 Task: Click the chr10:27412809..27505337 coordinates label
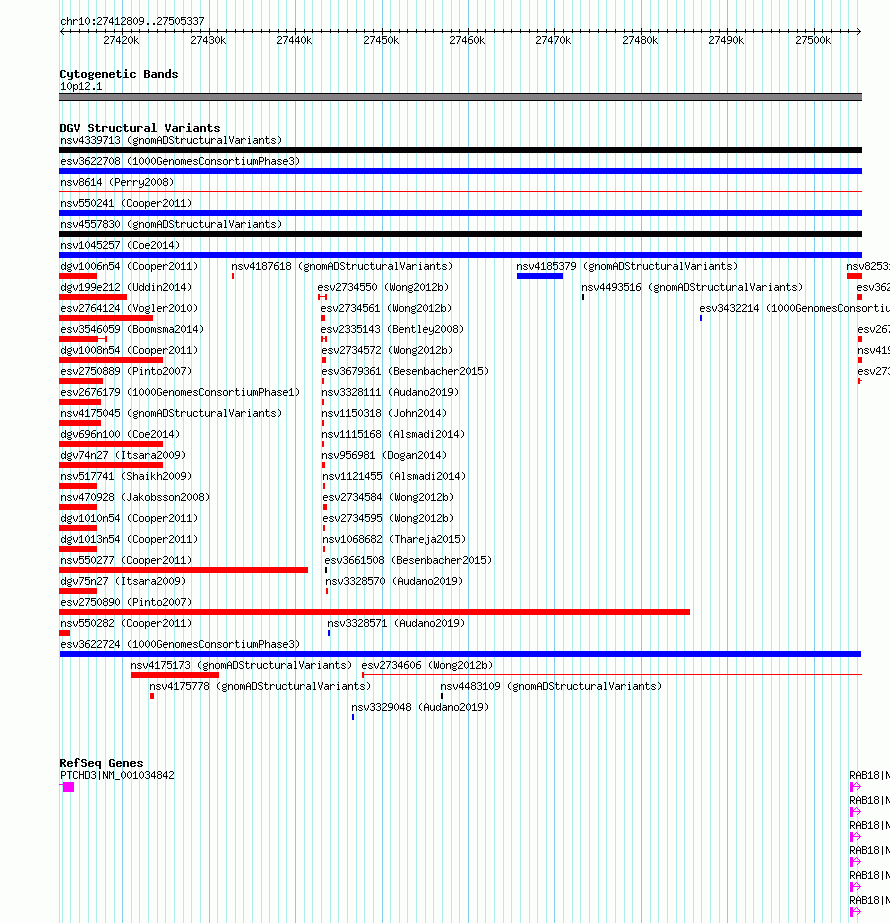click(132, 21)
